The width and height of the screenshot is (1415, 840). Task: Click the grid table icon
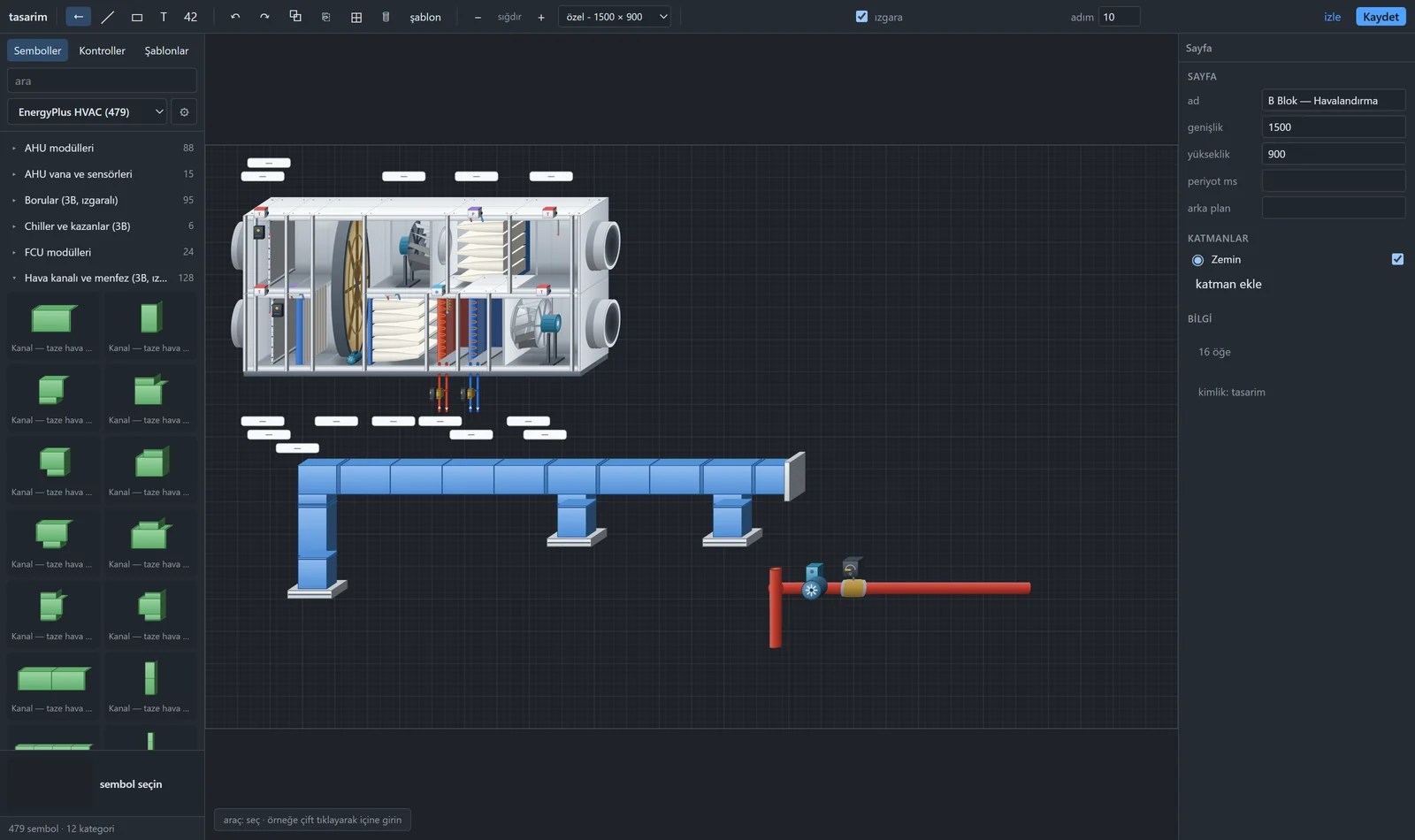point(356,17)
